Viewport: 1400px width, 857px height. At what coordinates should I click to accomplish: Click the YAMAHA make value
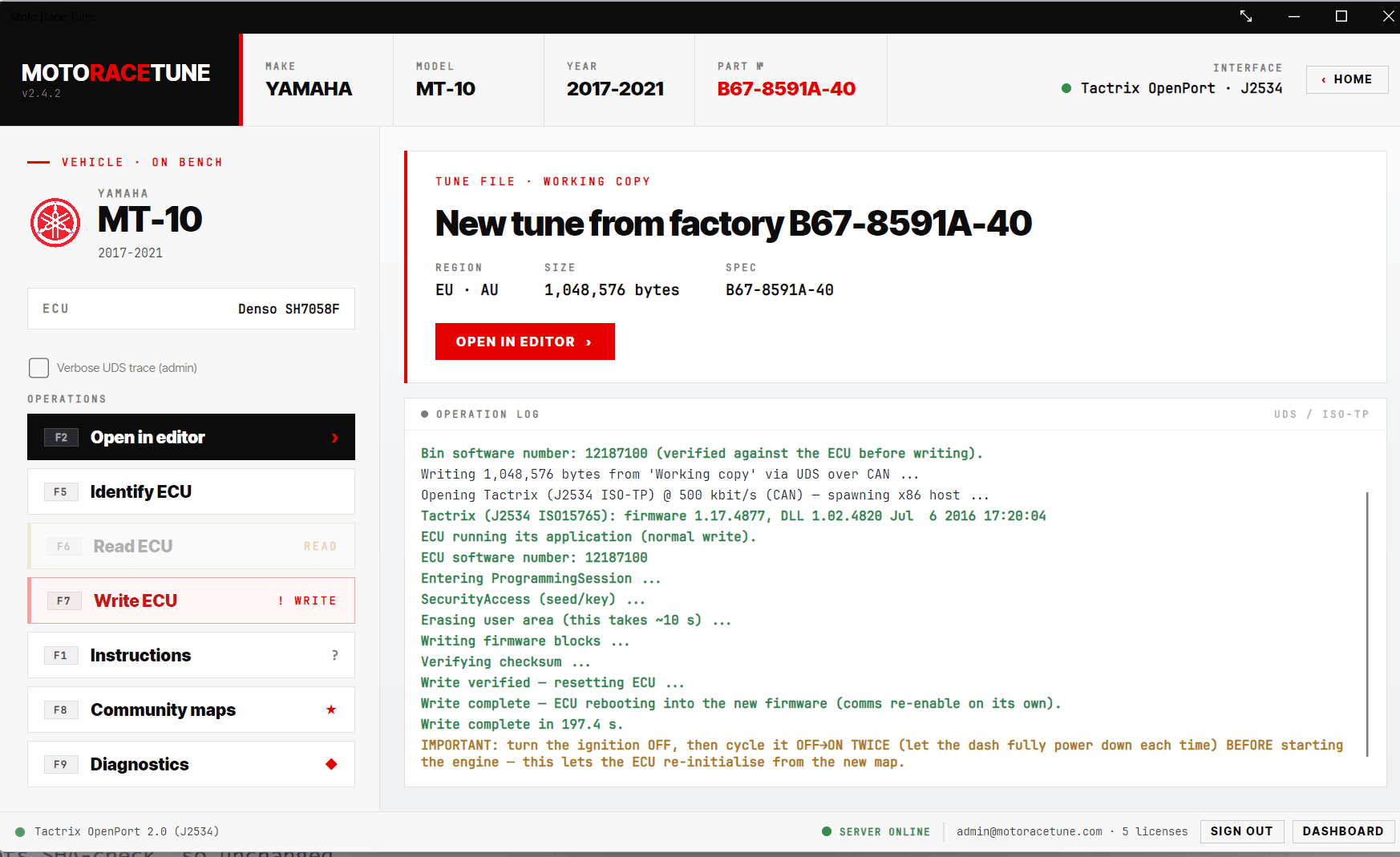click(309, 89)
